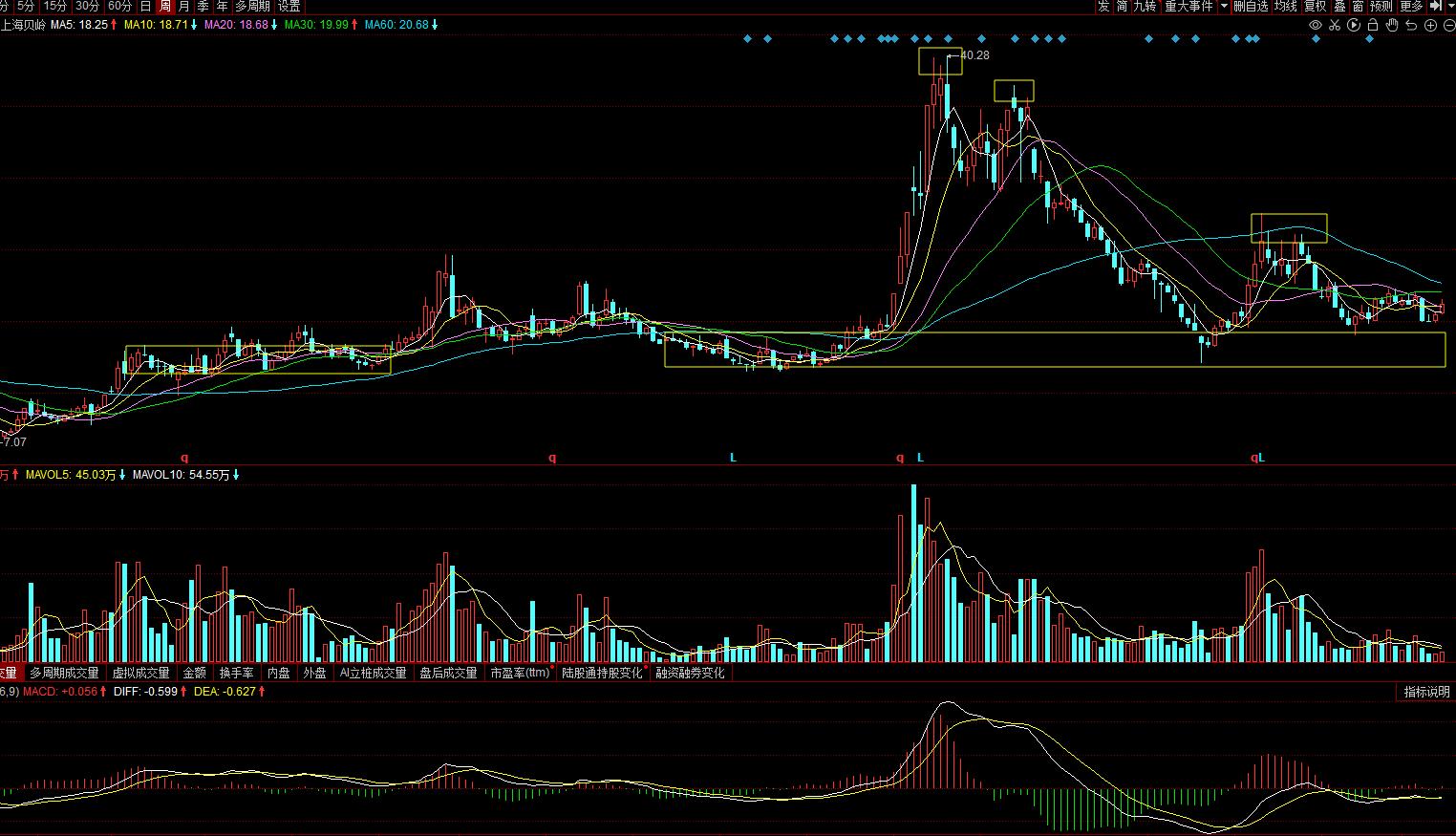
Task: Click the 指标说明 indicator description button
Action: click(1426, 692)
